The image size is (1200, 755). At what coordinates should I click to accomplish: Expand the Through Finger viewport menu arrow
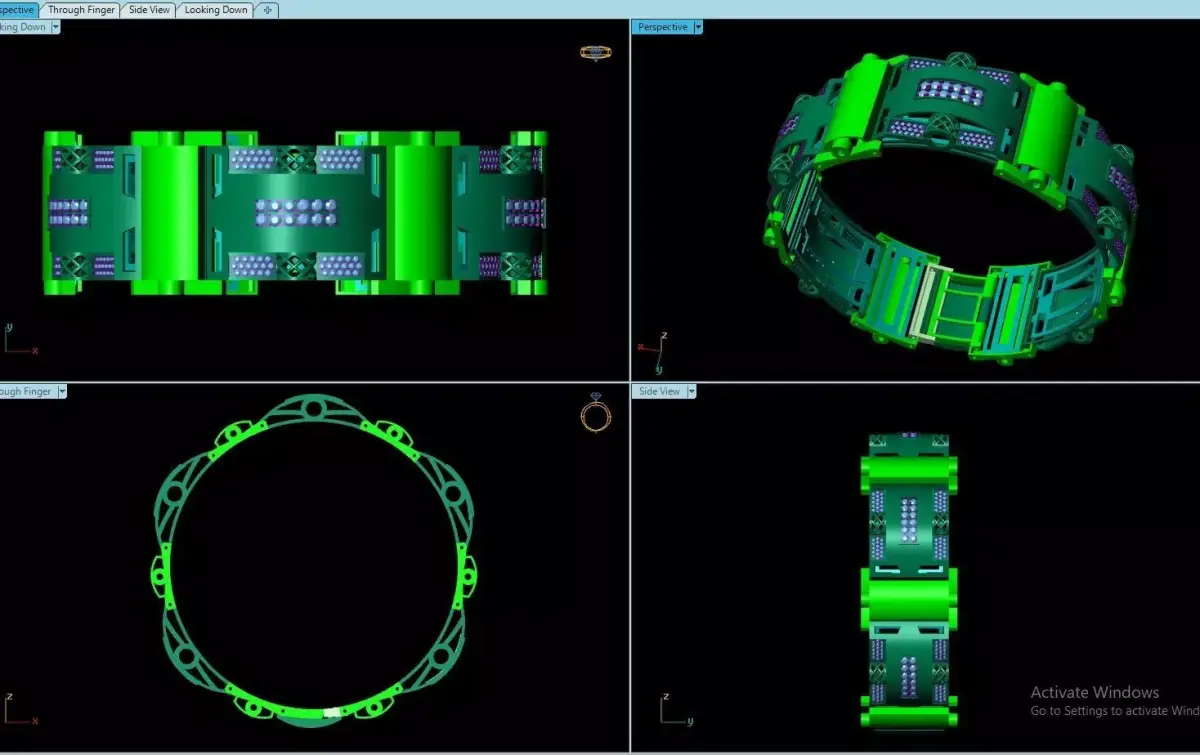pyautogui.click(x=62, y=391)
